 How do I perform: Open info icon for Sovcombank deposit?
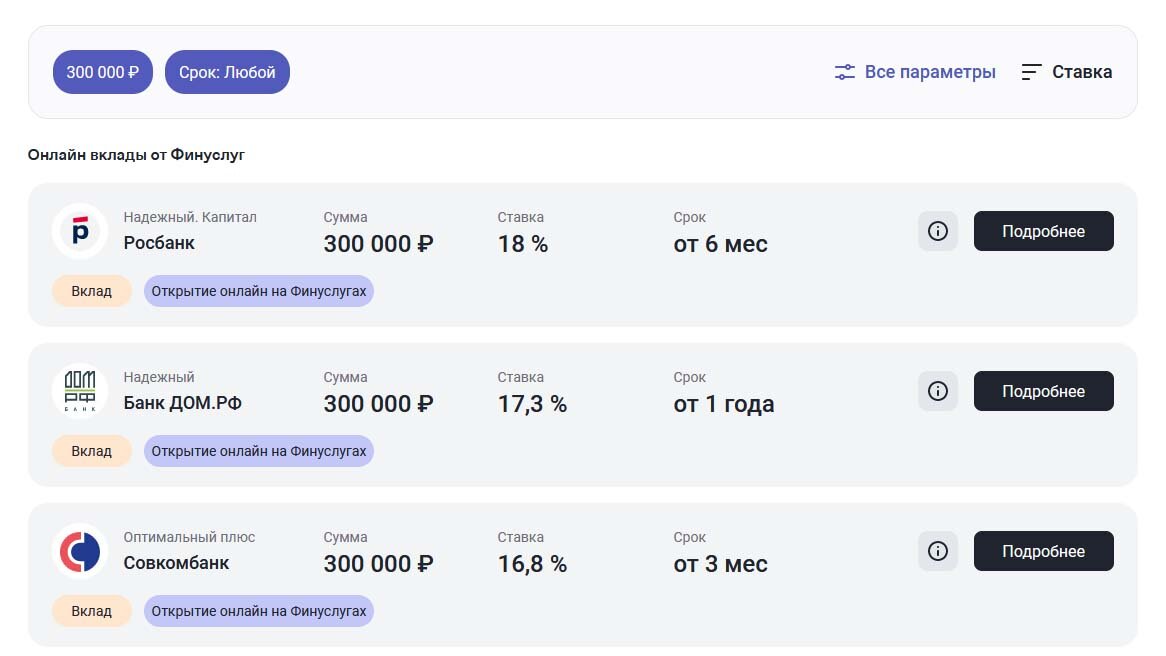(x=938, y=551)
